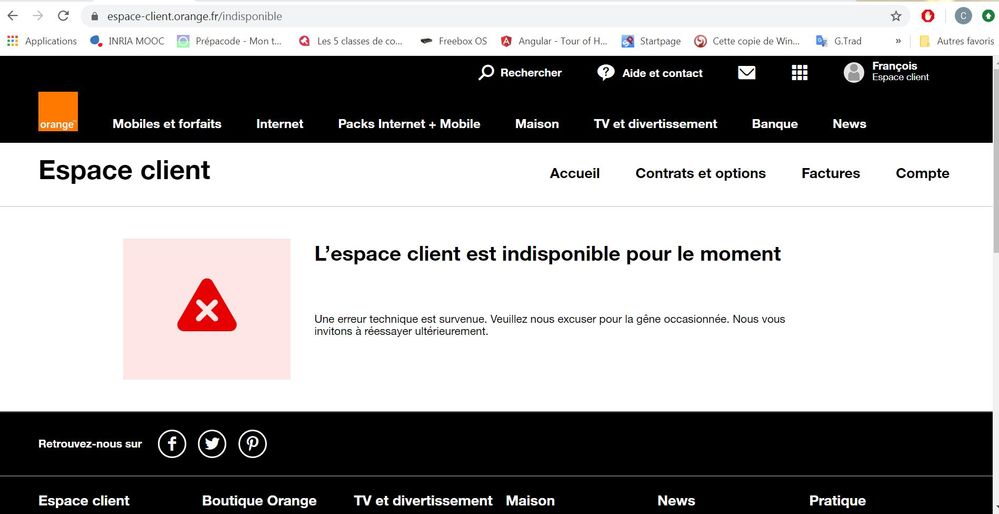
Task: Reload the page
Action: 63,16
